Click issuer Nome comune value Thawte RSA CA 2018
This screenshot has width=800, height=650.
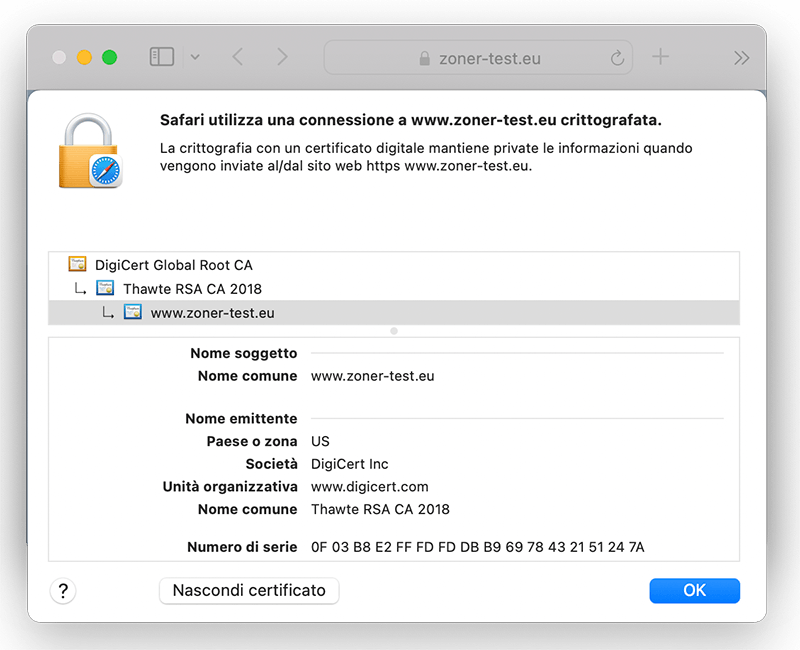click(x=380, y=509)
